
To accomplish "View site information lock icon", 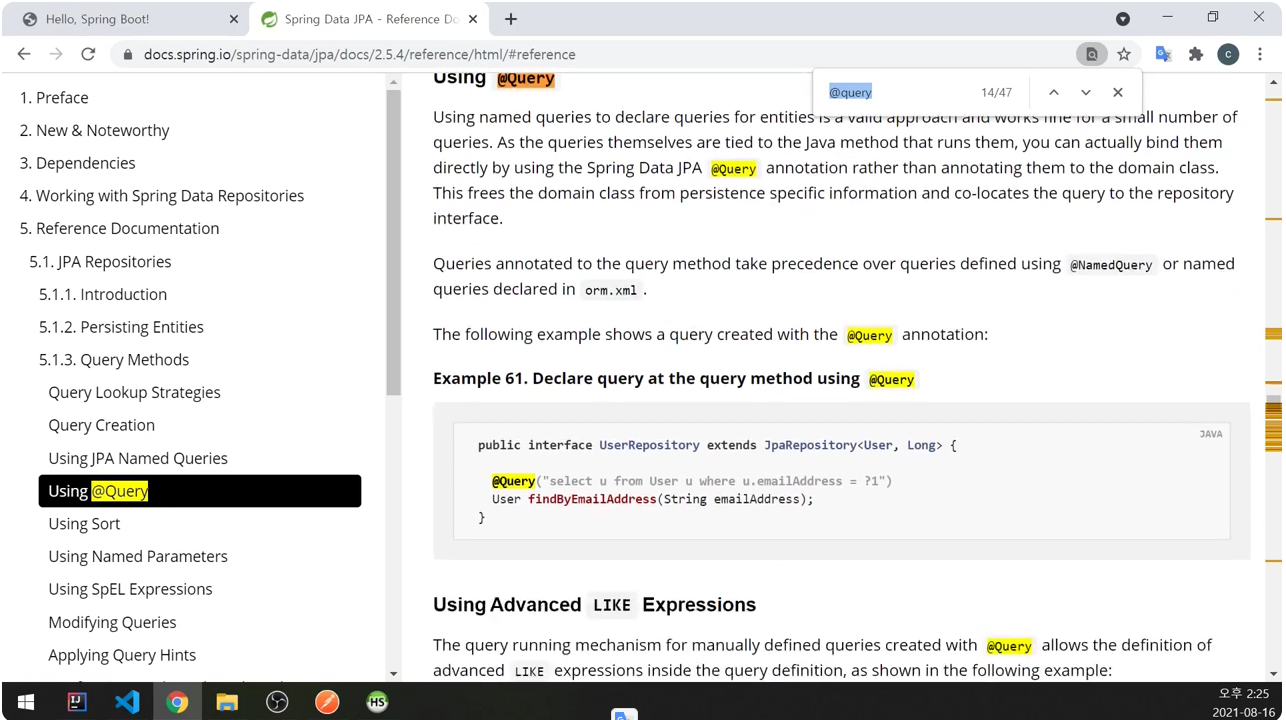I will point(127,54).
